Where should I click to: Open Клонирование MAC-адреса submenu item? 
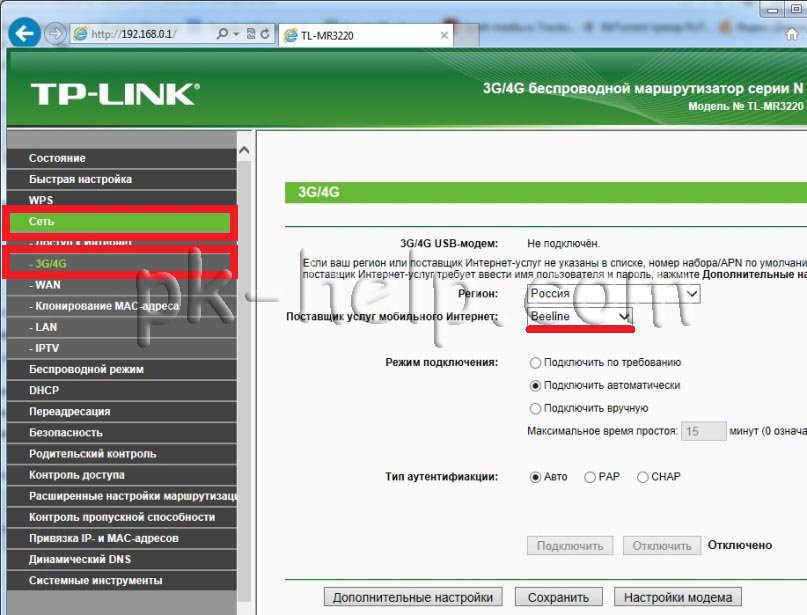(x=122, y=306)
